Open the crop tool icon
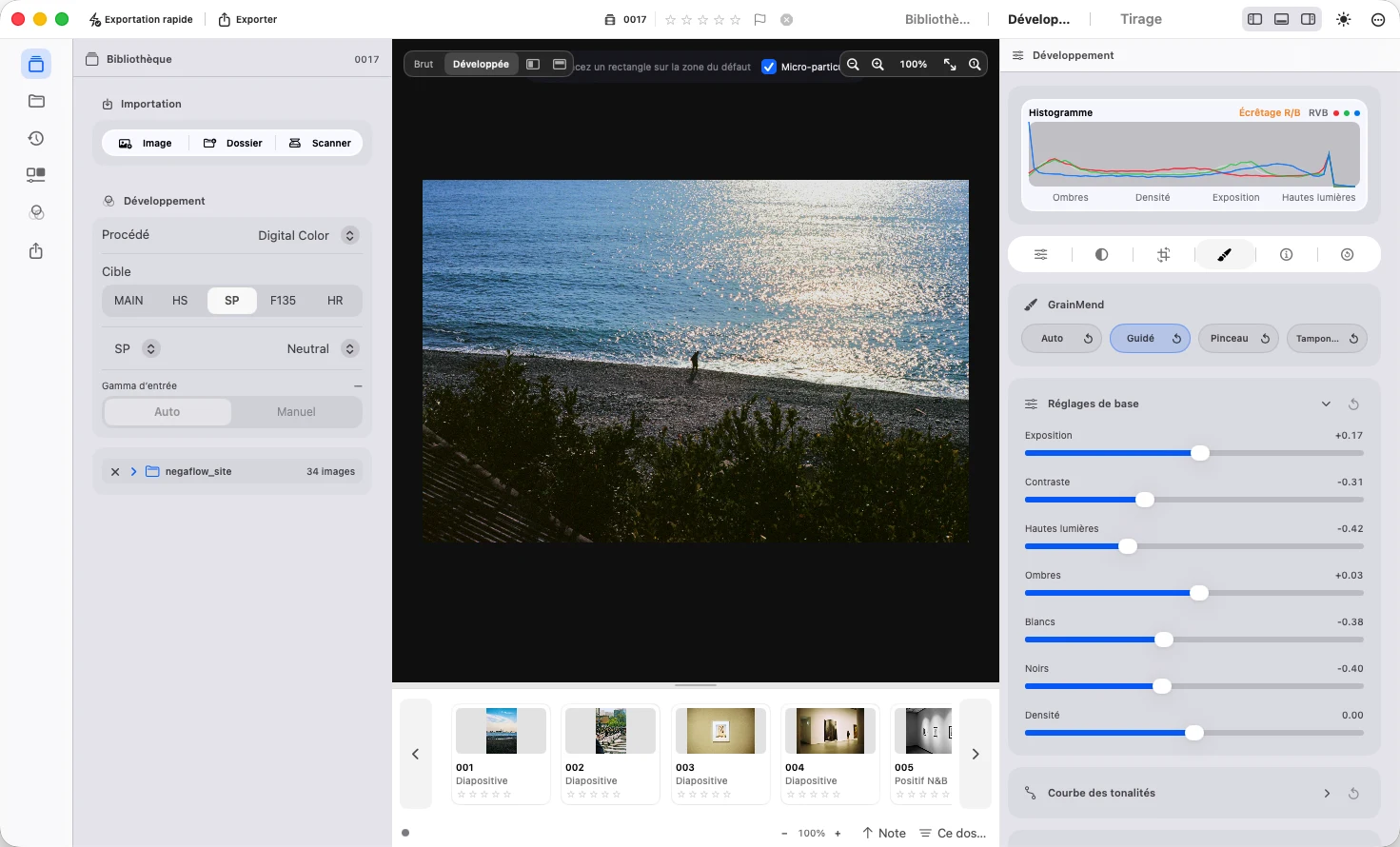The image size is (1400, 847). click(x=1163, y=254)
